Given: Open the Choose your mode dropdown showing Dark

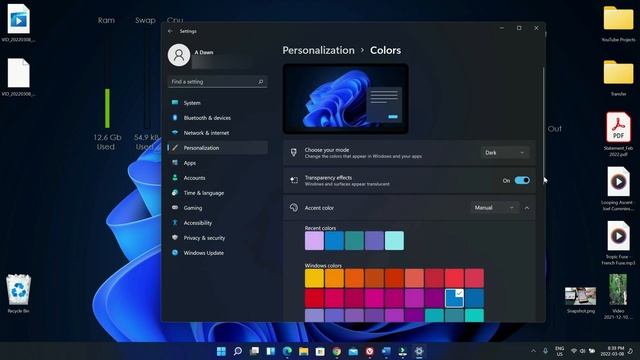Looking at the screenshot, I should [x=504, y=153].
